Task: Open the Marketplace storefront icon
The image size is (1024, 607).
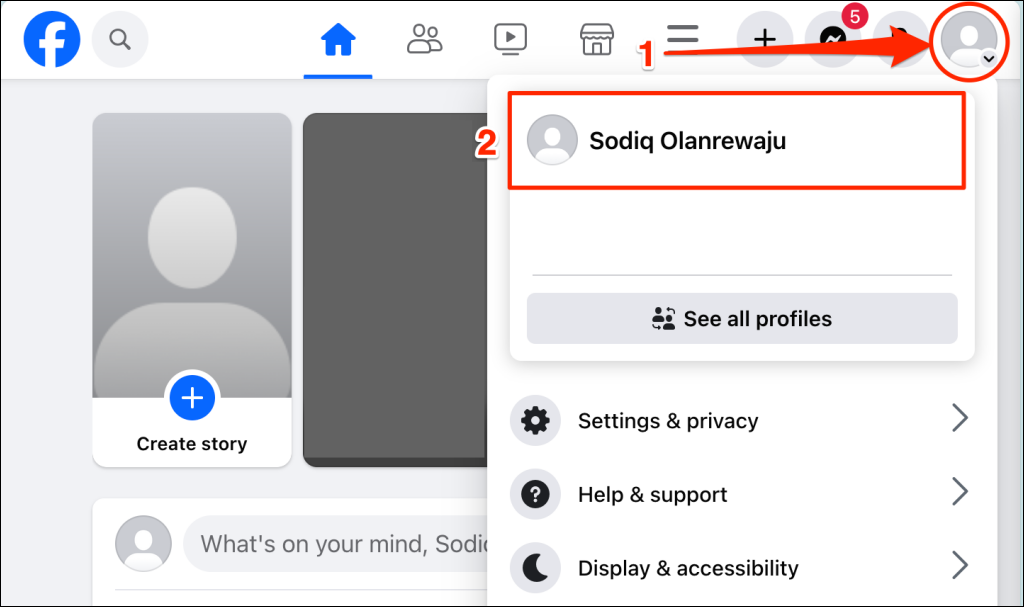Action: point(597,40)
